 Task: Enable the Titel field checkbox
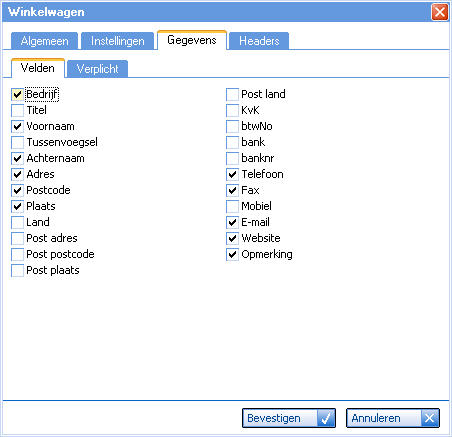17,110
